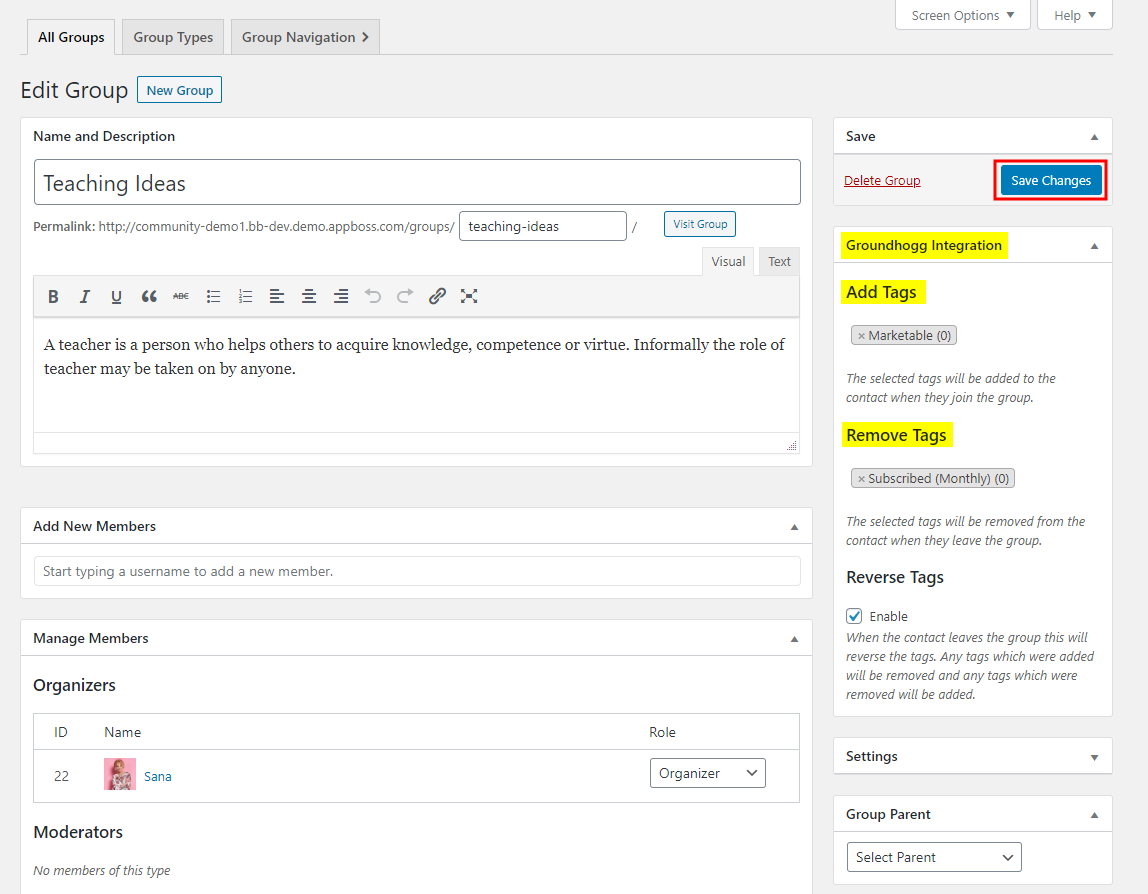Create a numbered list
Viewport: 1148px width, 894px height.
point(245,296)
